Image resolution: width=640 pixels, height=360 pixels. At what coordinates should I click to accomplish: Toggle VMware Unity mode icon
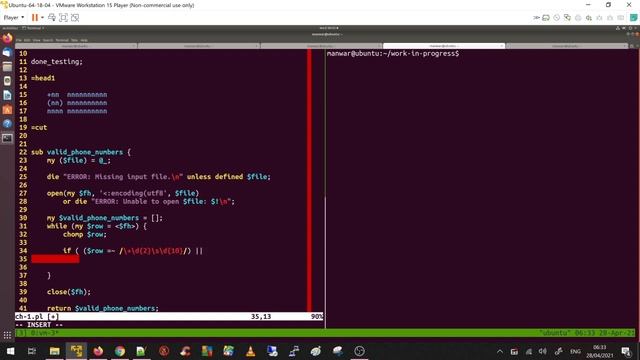click(x=75, y=18)
